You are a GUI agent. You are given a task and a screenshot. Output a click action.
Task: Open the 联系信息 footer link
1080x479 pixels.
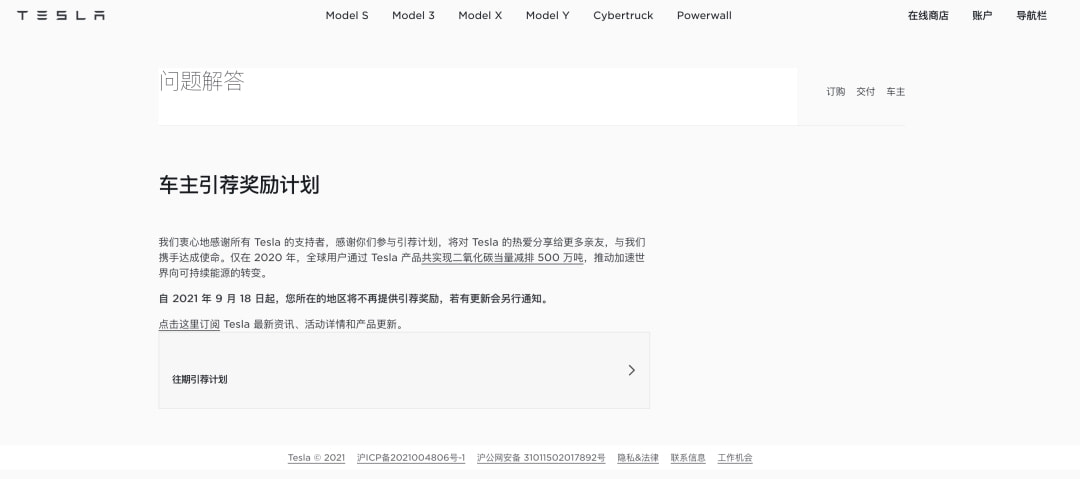tap(688, 458)
